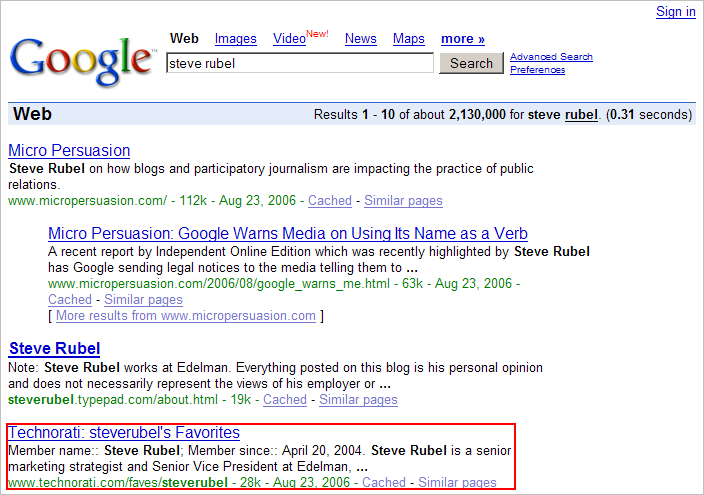
Task: Open Google Warns Media on Using Its Name result
Action: click(x=288, y=234)
